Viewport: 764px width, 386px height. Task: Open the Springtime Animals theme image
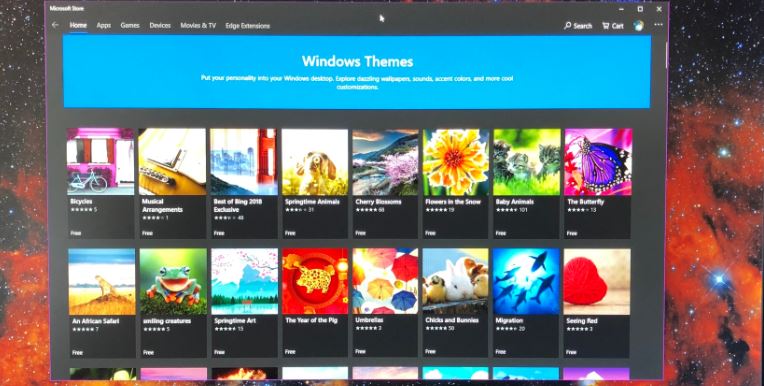pyautogui.click(x=315, y=162)
